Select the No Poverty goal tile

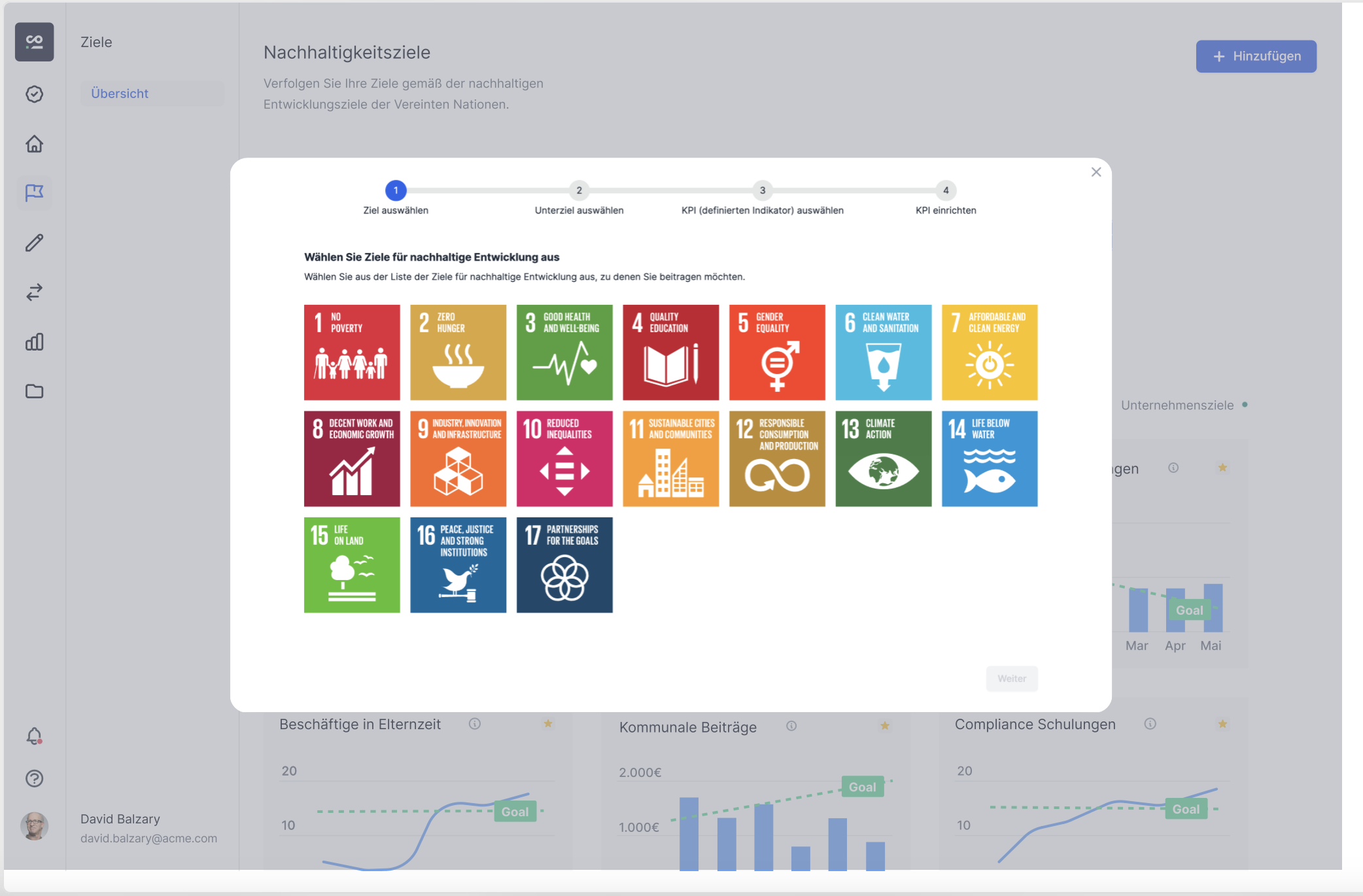pos(352,353)
